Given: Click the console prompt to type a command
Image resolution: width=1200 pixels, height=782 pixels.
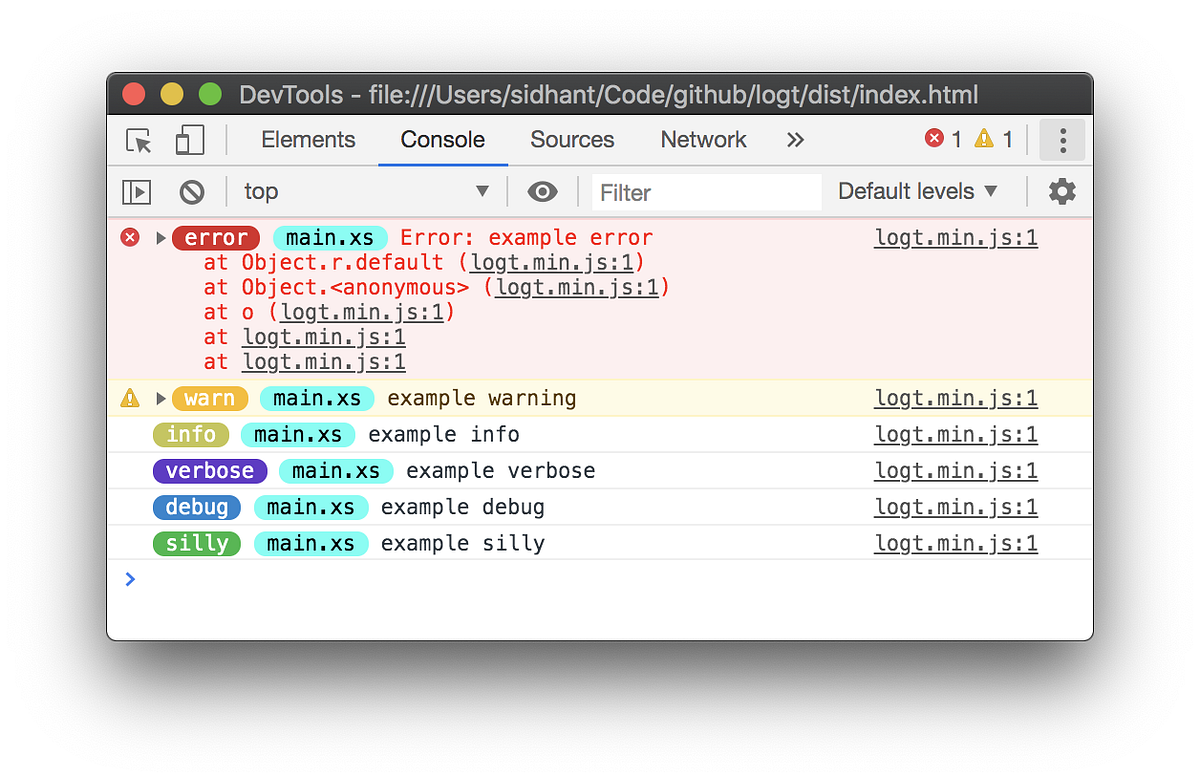Looking at the screenshot, I should [400, 579].
